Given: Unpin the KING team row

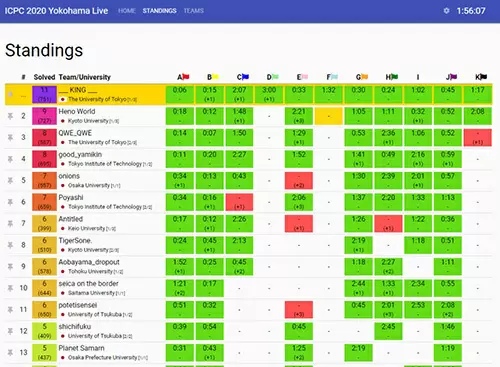Looking at the screenshot, I should [10, 94].
